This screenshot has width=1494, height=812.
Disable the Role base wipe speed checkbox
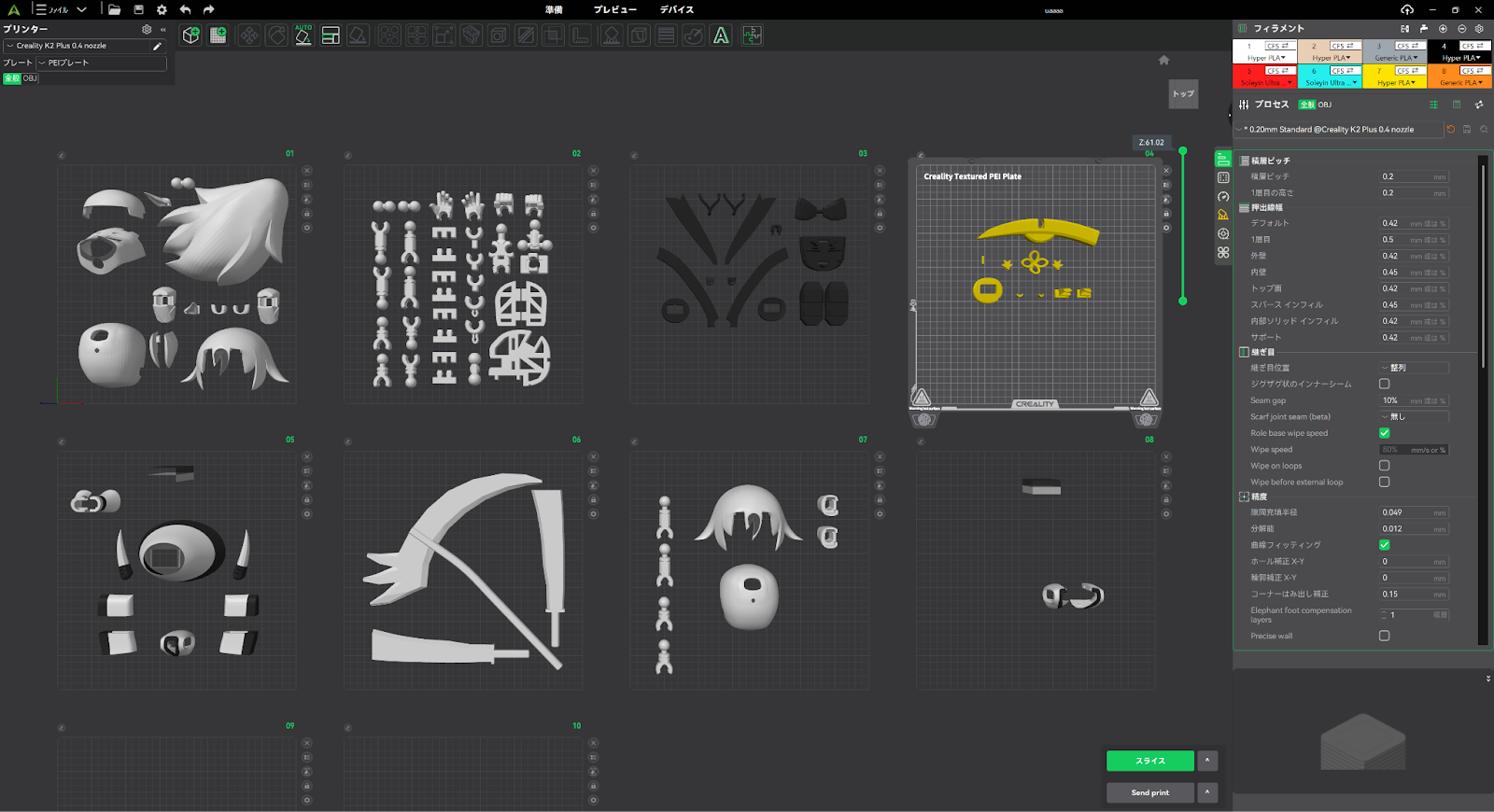click(1384, 433)
